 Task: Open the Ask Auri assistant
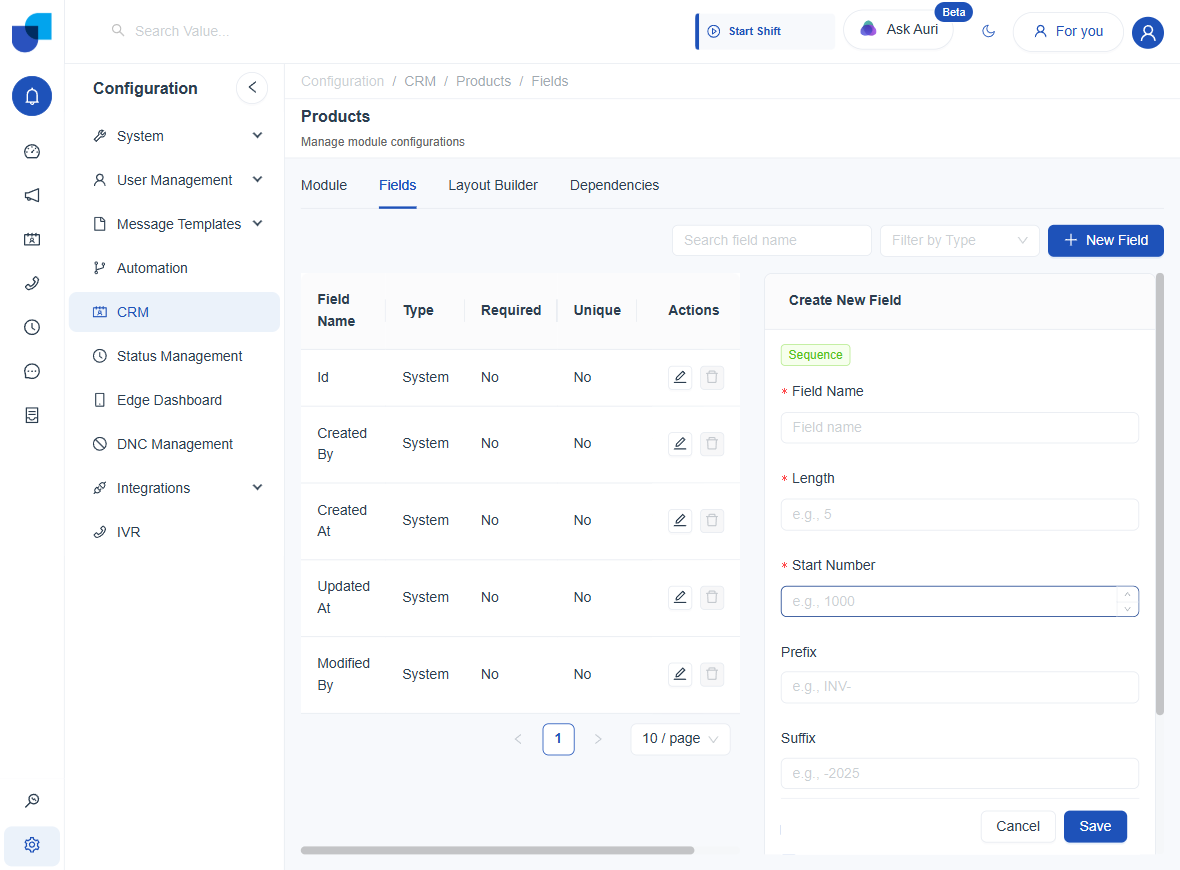(899, 30)
